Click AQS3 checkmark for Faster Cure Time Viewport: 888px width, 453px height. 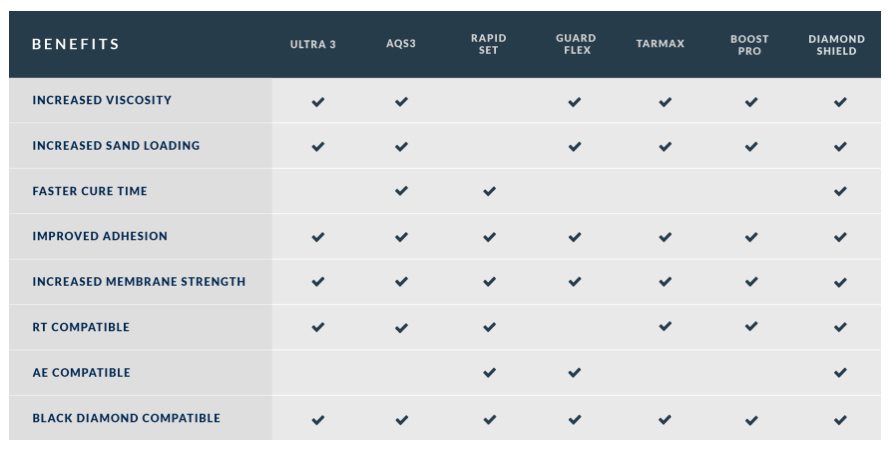(x=402, y=191)
